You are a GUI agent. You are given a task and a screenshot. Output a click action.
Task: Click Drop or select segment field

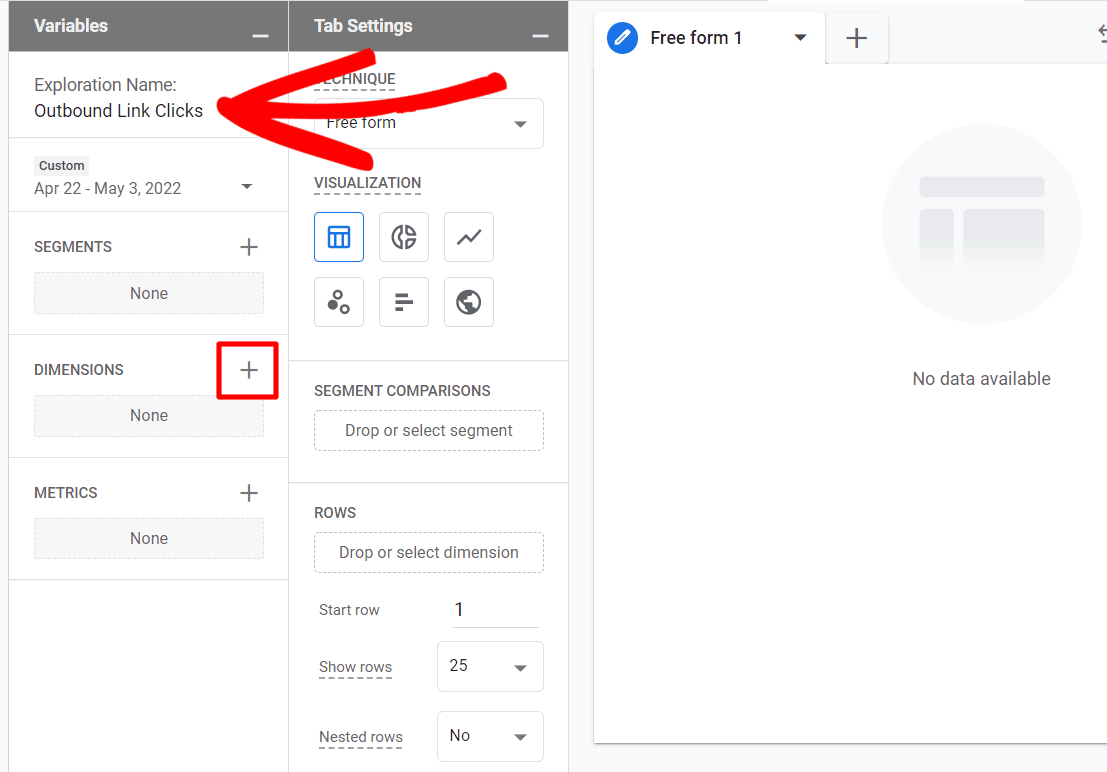click(428, 430)
